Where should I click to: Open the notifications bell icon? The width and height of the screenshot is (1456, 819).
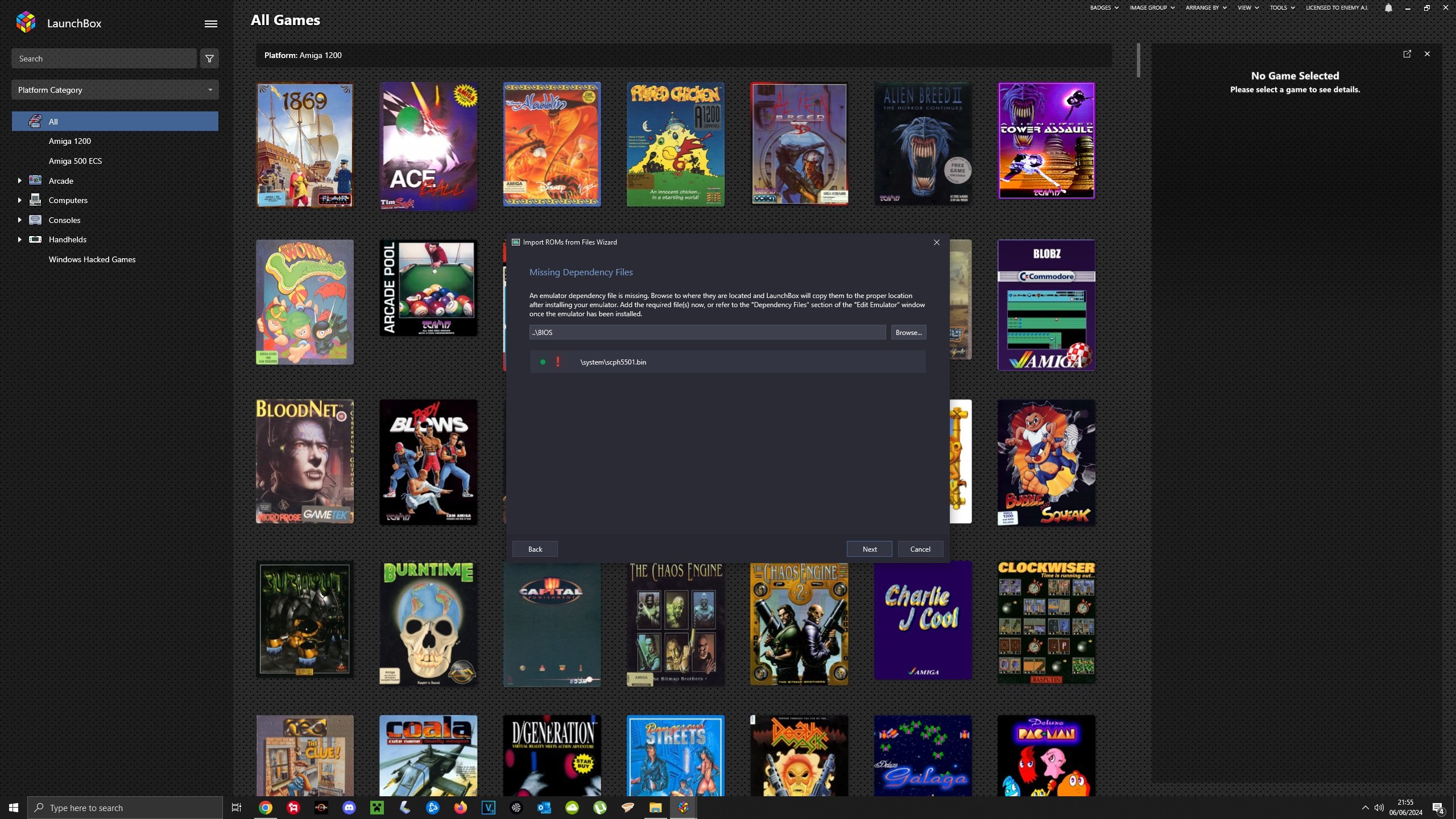[x=1388, y=7]
